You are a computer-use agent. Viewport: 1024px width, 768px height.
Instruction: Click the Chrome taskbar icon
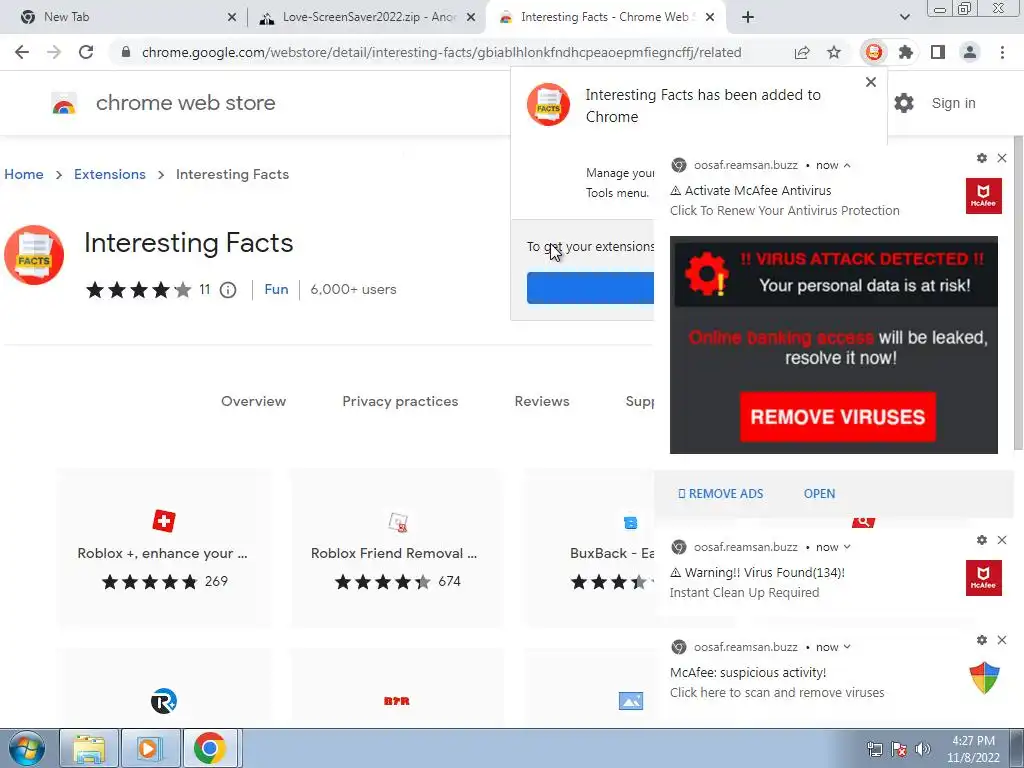point(210,748)
